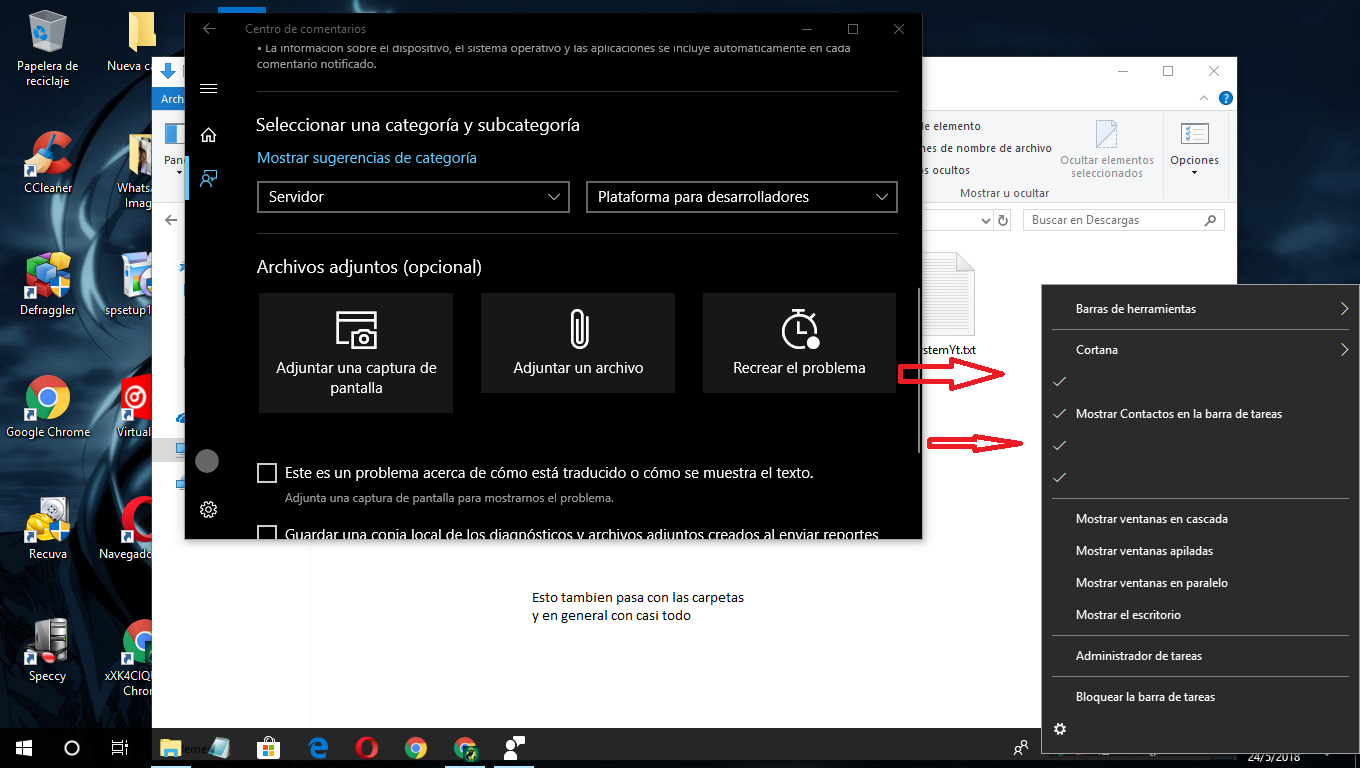Collapse the File Explorer ribbon chevron
Screen dimensions: 1360x768
(x=1204, y=98)
